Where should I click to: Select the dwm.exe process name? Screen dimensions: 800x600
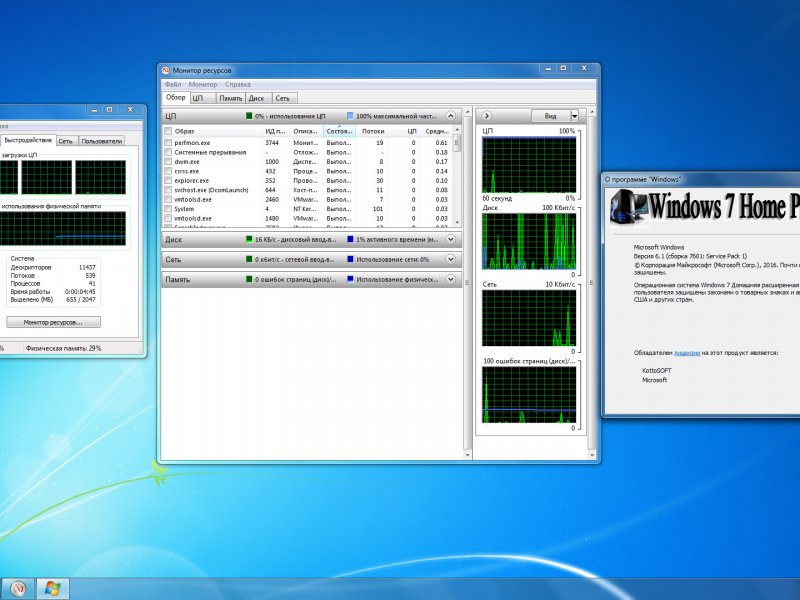(x=187, y=162)
